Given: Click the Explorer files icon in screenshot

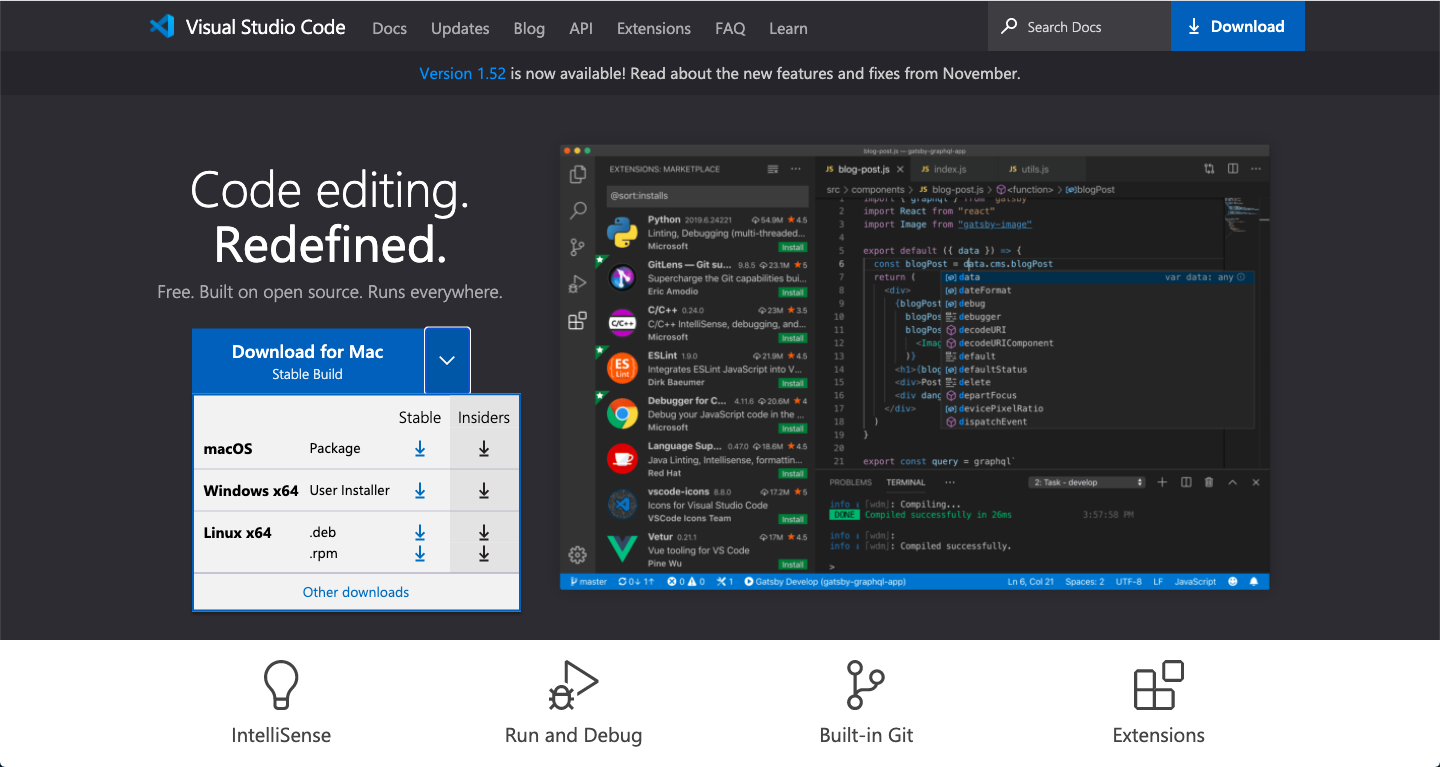Looking at the screenshot, I should (x=578, y=174).
